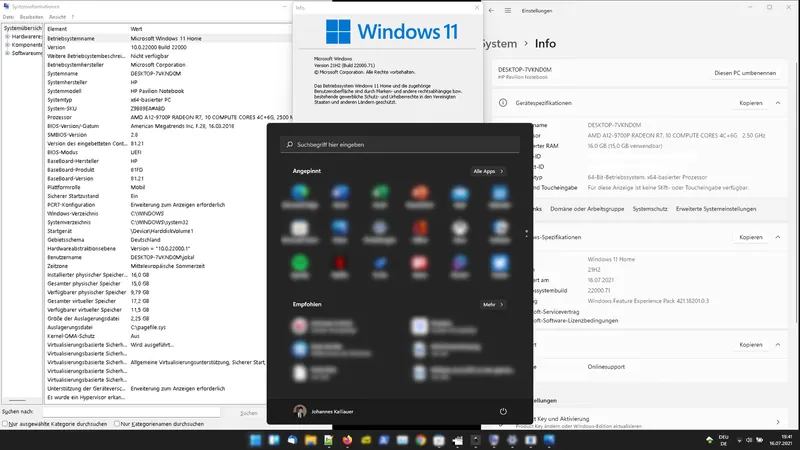Toggle 'Nur ausgewählte Kategorie durchsuchen' checkbox
800x450 pixels.
(5, 423)
